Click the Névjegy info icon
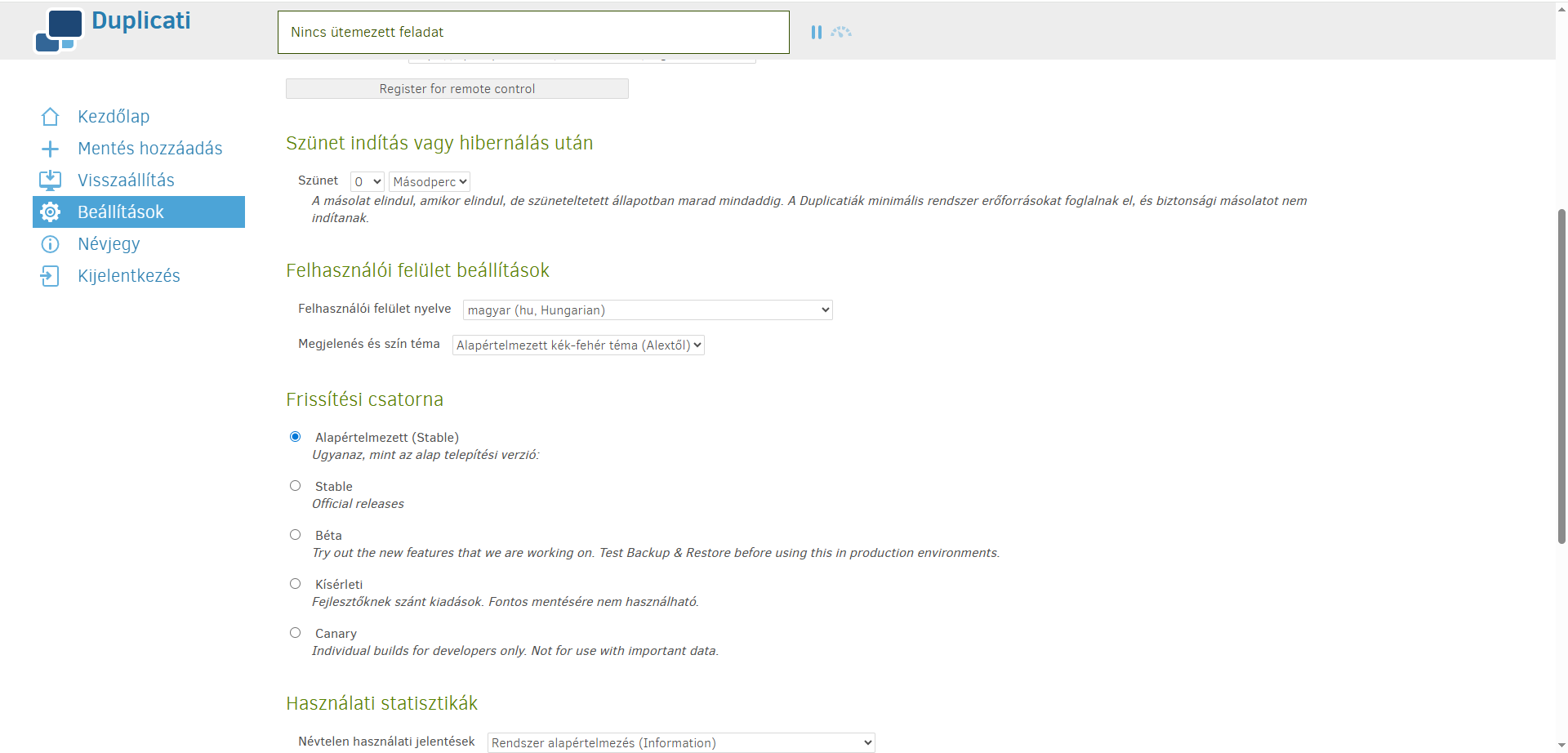The width and height of the screenshot is (1568, 753). pyautogui.click(x=50, y=244)
